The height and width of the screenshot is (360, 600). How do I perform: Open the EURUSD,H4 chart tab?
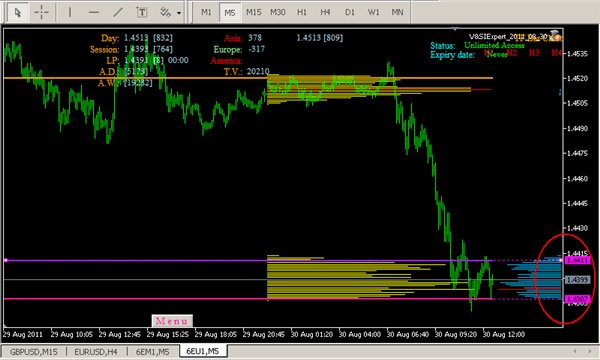96,352
